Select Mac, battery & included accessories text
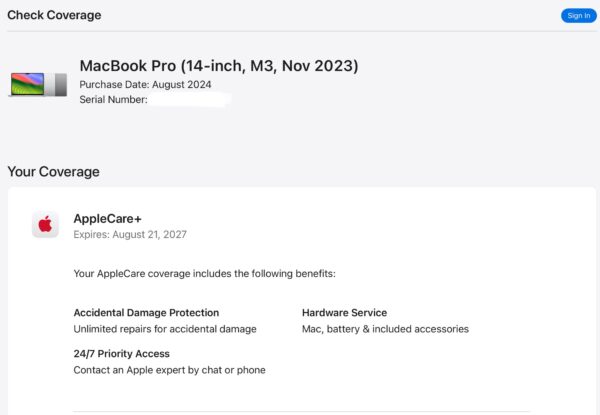The height and width of the screenshot is (415, 600). coord(385,329)
